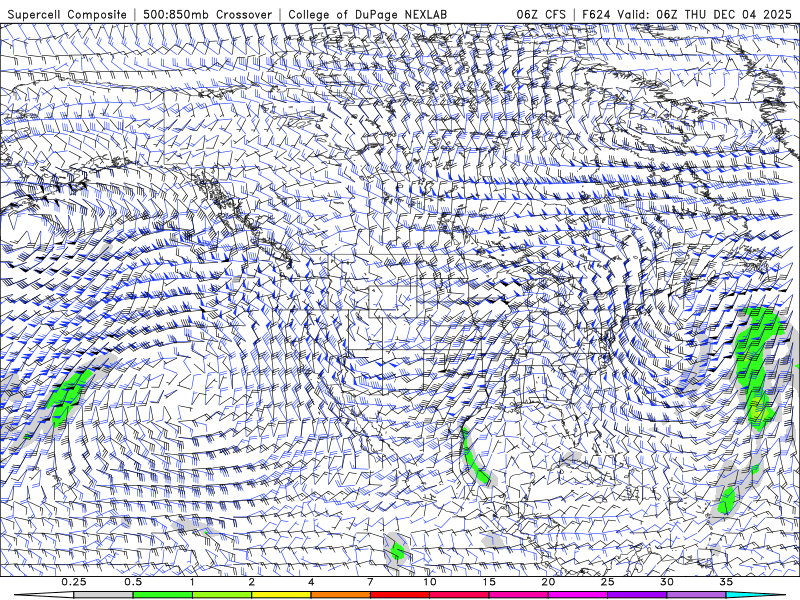This screenshot has width=800, height=600.
Task: Select the hot pink 15–20 legend segment
Action: pyautogui.click(x=518, y=595)
